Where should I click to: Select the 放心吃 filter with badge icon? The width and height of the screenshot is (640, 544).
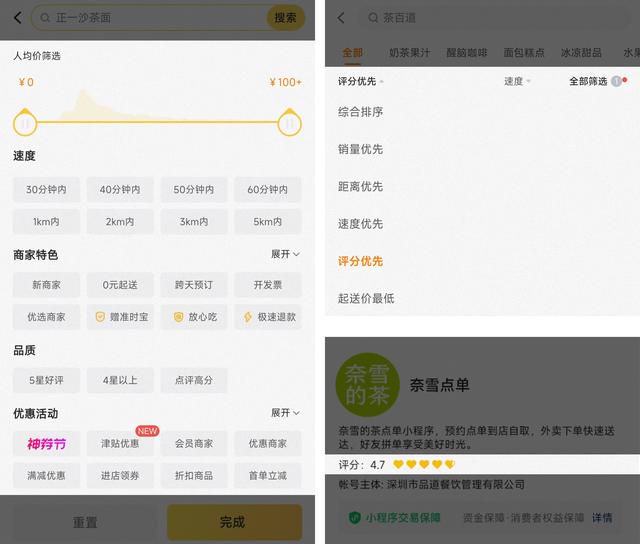click(194, 317)
